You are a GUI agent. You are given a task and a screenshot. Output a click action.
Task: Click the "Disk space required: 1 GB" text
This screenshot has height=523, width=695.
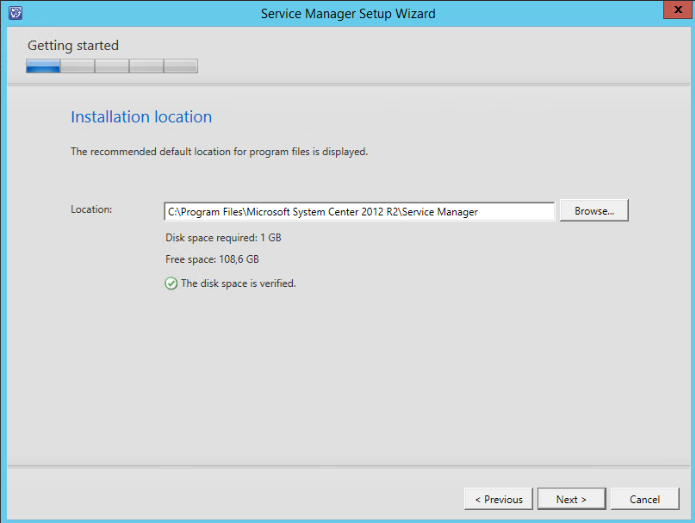[220, 238]
